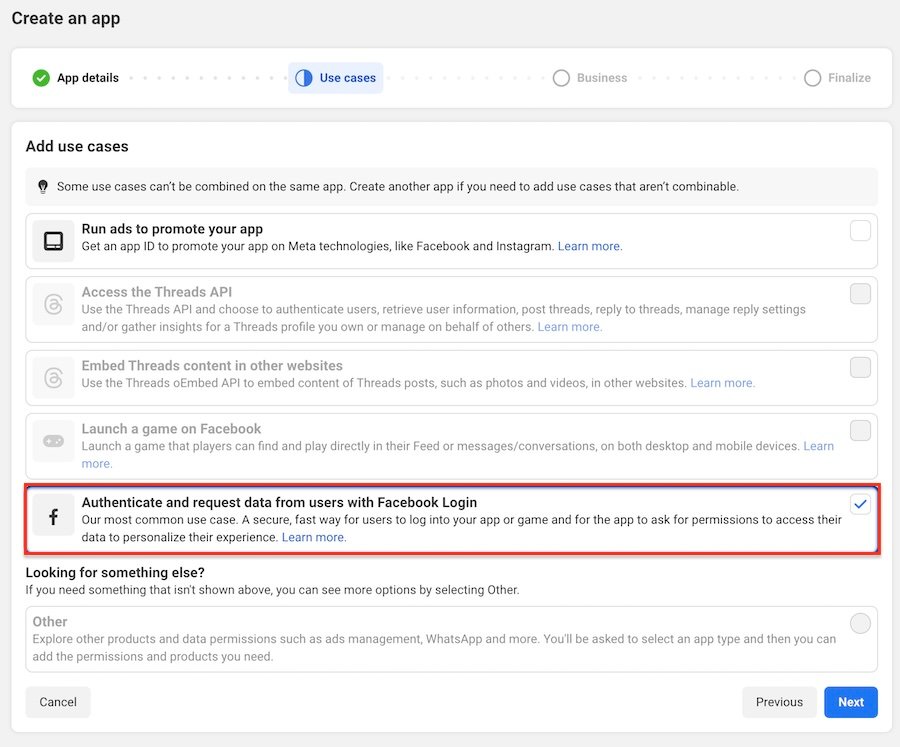
Task: Click the Threads icon for Embed Threads content
Action: click(53, 378)
